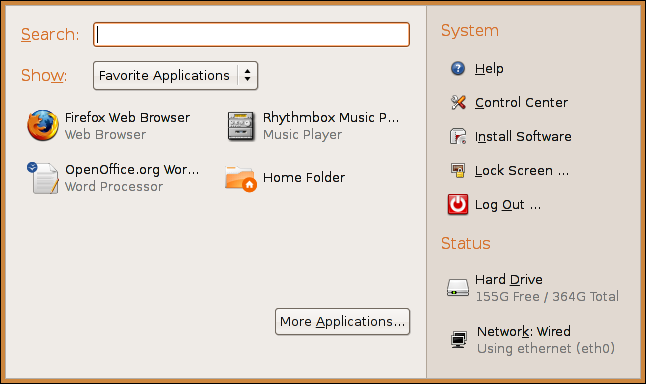The height and width of the screenshot is (384, 646).
Task: Click the More Applications button
Action: click(342, 321)
